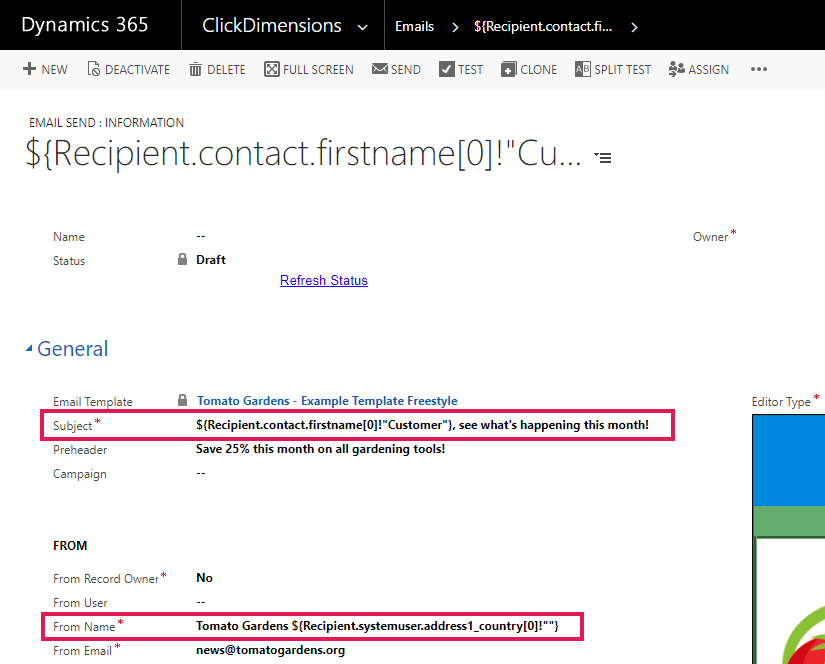The width and height of the screenshot is (825, 664).
Task: Edit the Subject field text
Action: pos(422,425)
